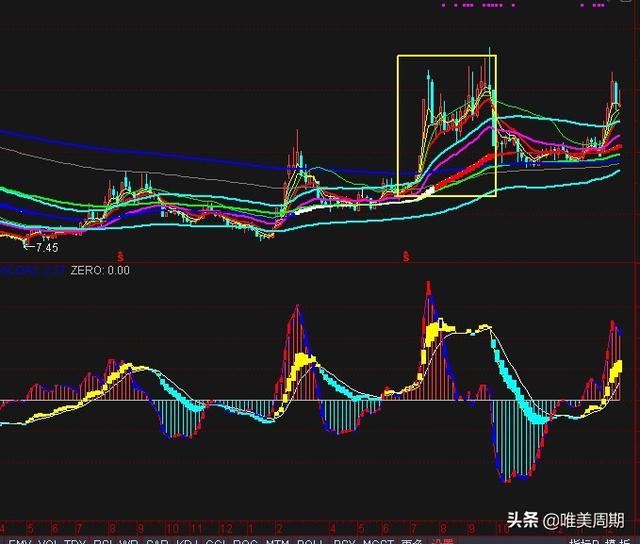This screenshot has height=544, width=640.
Task: Click the second red $ marker near month 7
Action: point(406,257)
